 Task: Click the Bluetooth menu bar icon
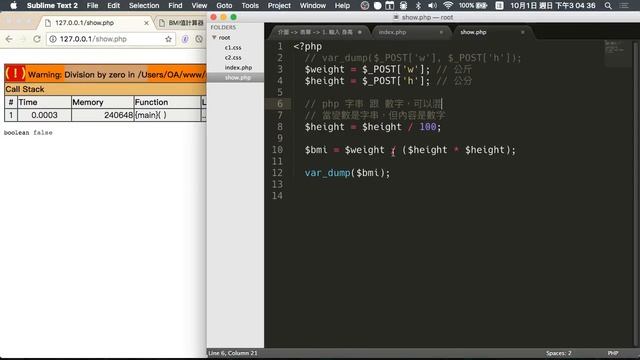pos(418,5)
